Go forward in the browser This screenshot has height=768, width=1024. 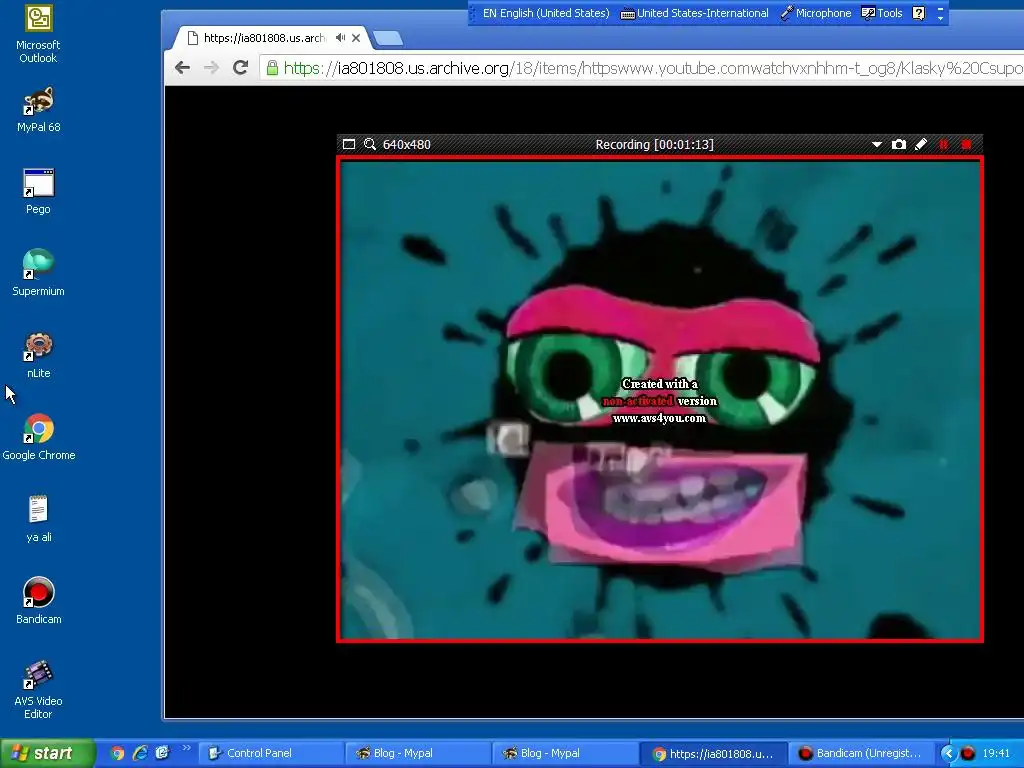point(211,67)
